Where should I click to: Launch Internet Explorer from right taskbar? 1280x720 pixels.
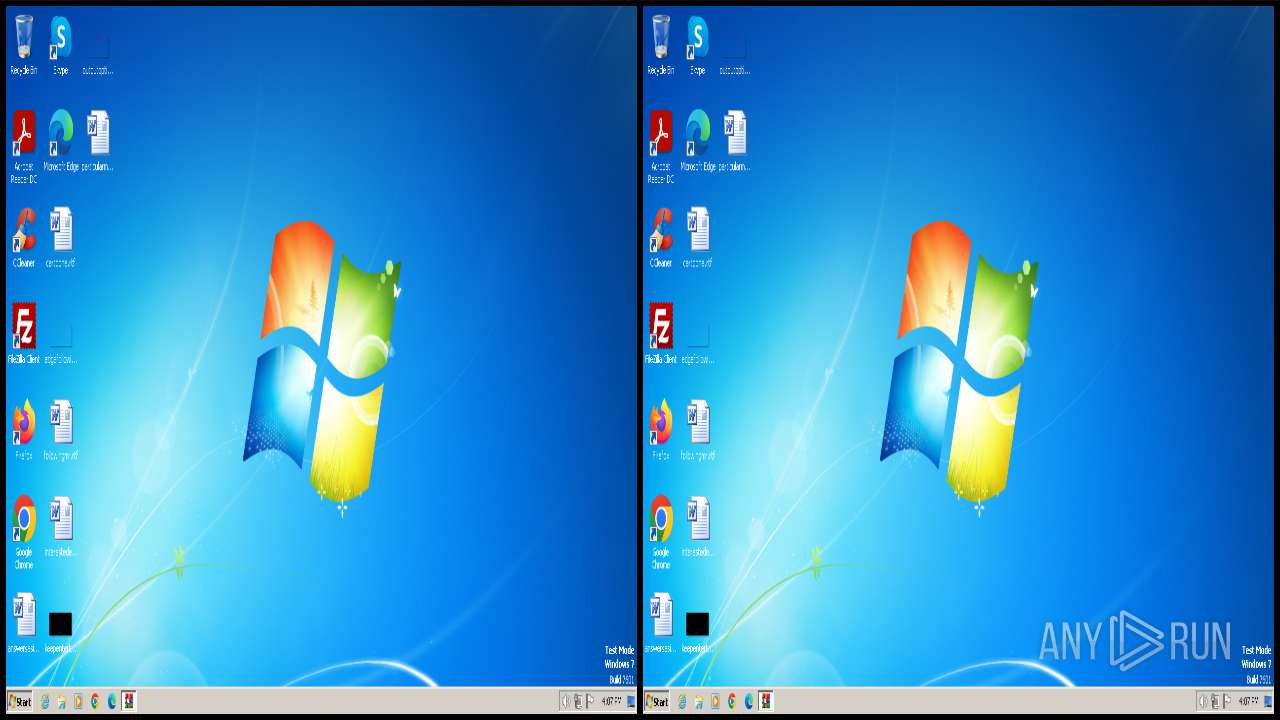point(682,702)
